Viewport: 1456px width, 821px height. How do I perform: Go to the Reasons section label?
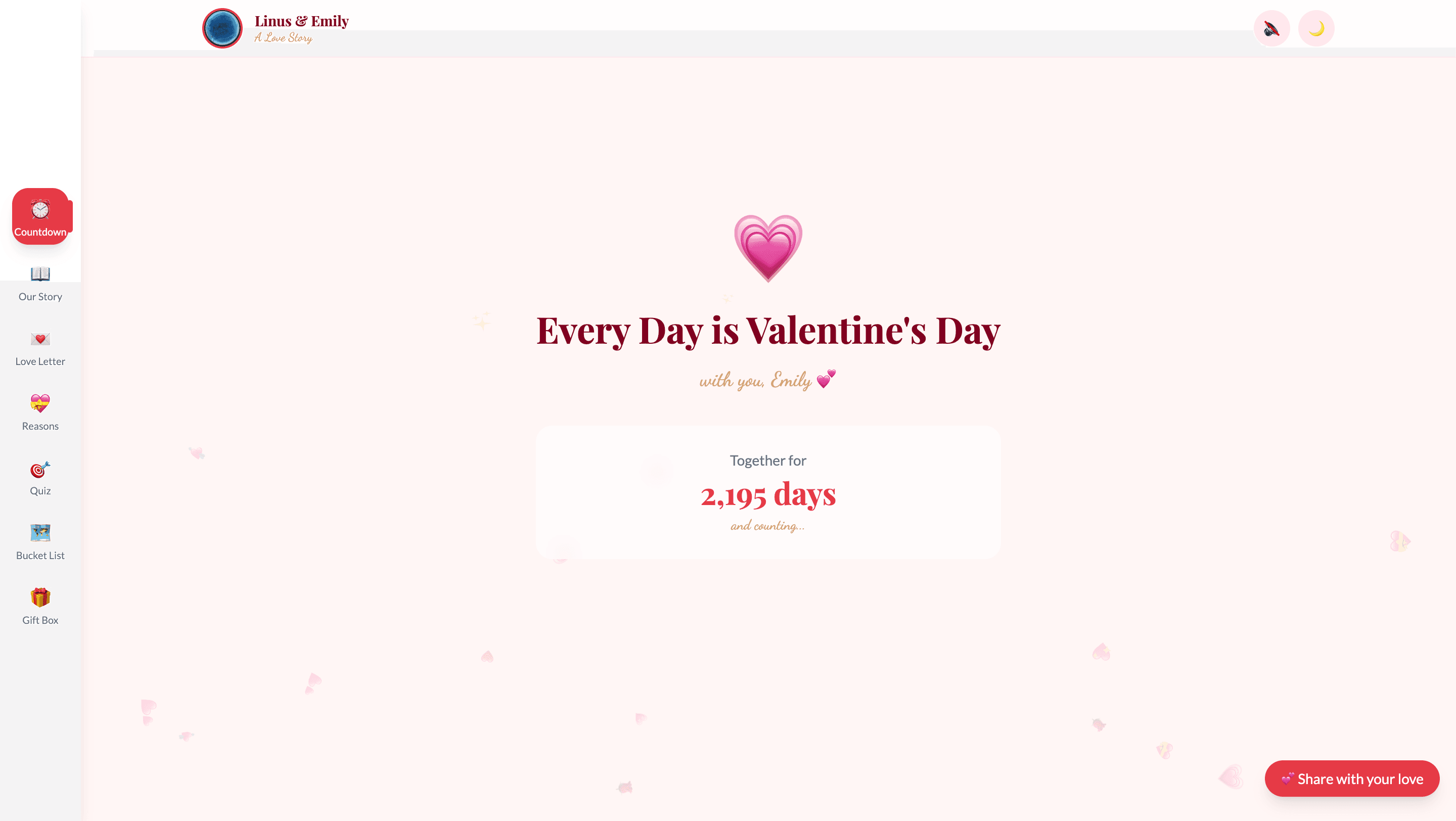[40, 426]
